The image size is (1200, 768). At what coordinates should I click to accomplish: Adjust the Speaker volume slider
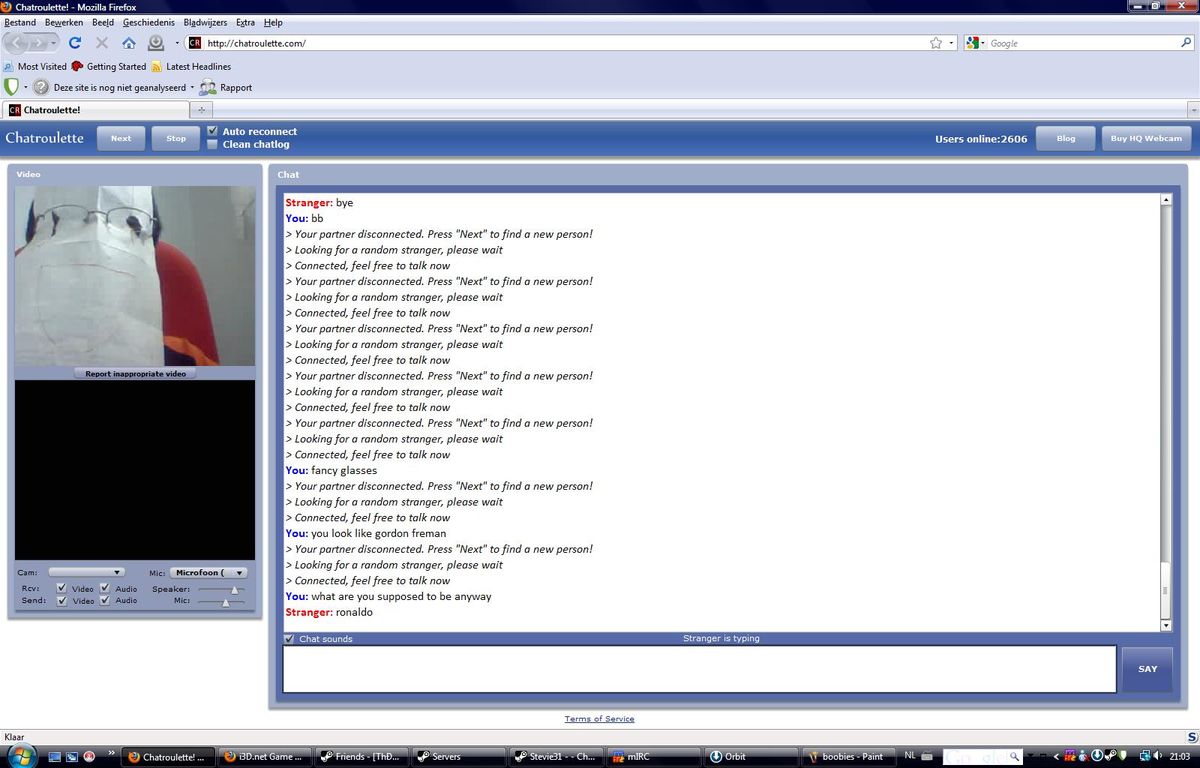tap(236, 590)
